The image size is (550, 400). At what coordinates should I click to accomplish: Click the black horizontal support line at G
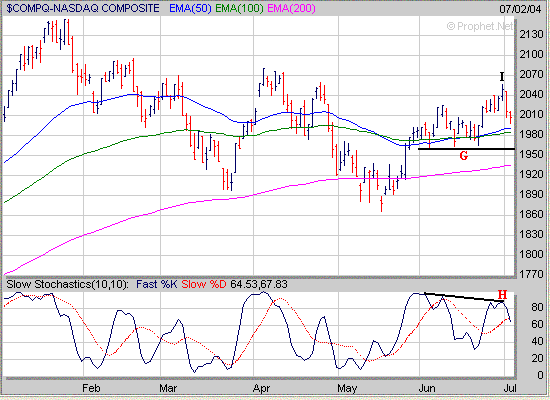tap(467, 149)
